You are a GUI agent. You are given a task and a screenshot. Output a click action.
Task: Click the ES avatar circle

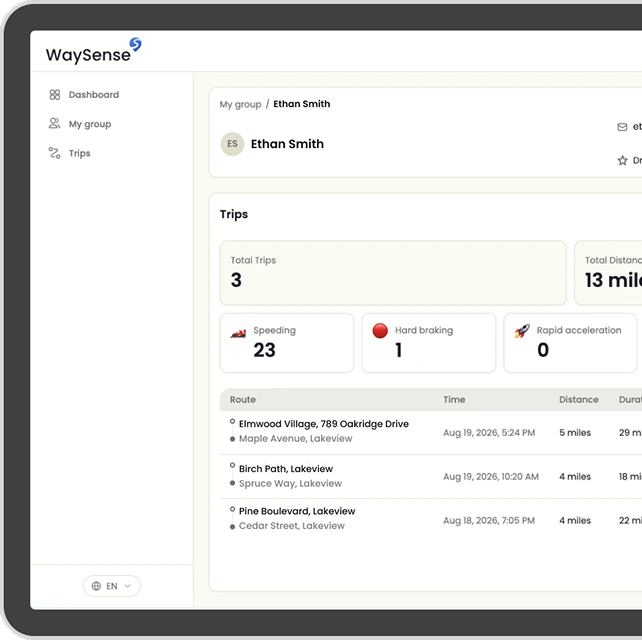[232, 144]
